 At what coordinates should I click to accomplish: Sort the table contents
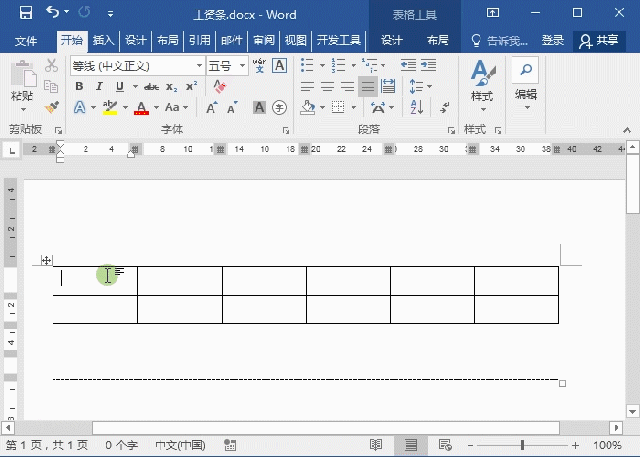[417, 108]
